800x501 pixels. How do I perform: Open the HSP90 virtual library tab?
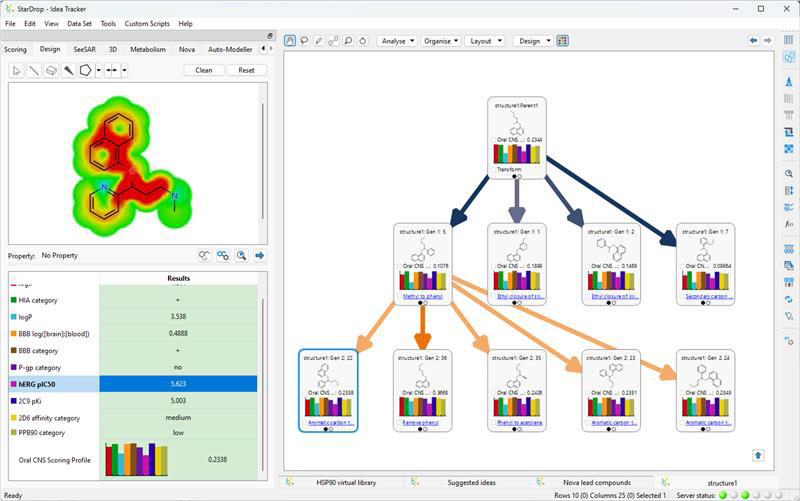tap(347, 482)
